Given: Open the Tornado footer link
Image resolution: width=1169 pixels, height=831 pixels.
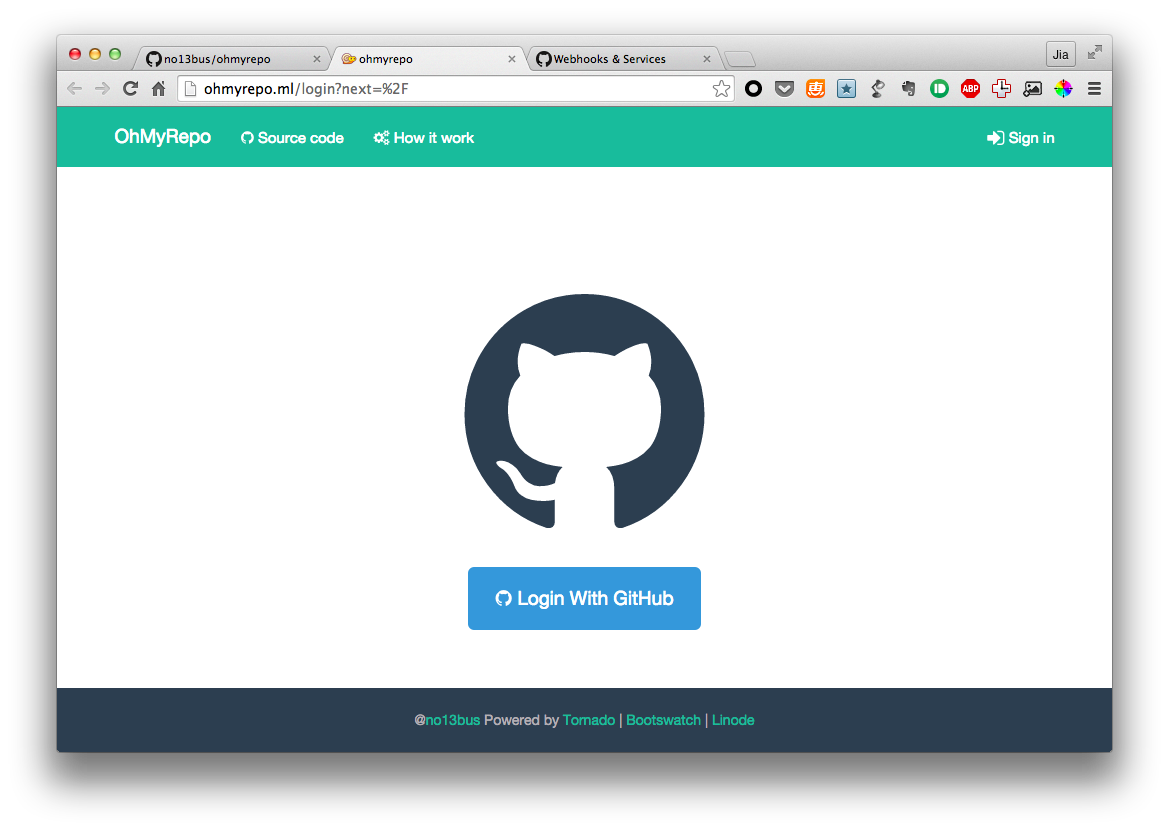Looking at the screenshot, I should tap(589, 720).
